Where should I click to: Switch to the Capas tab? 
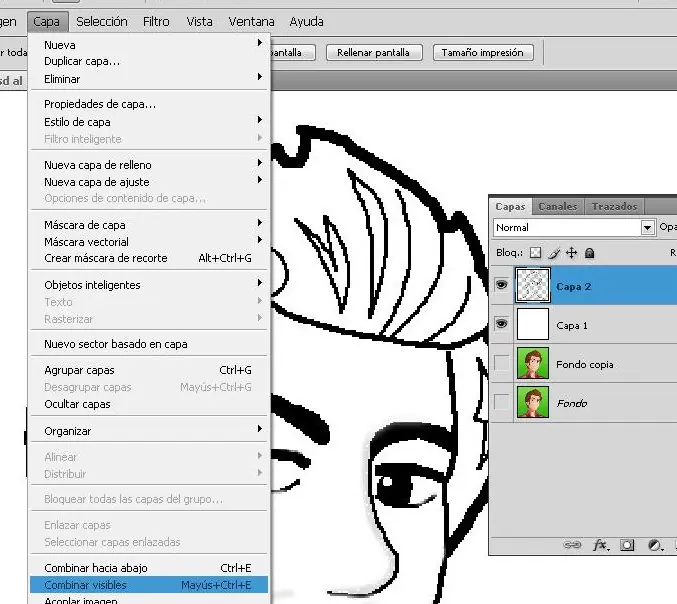pos(510,206)
